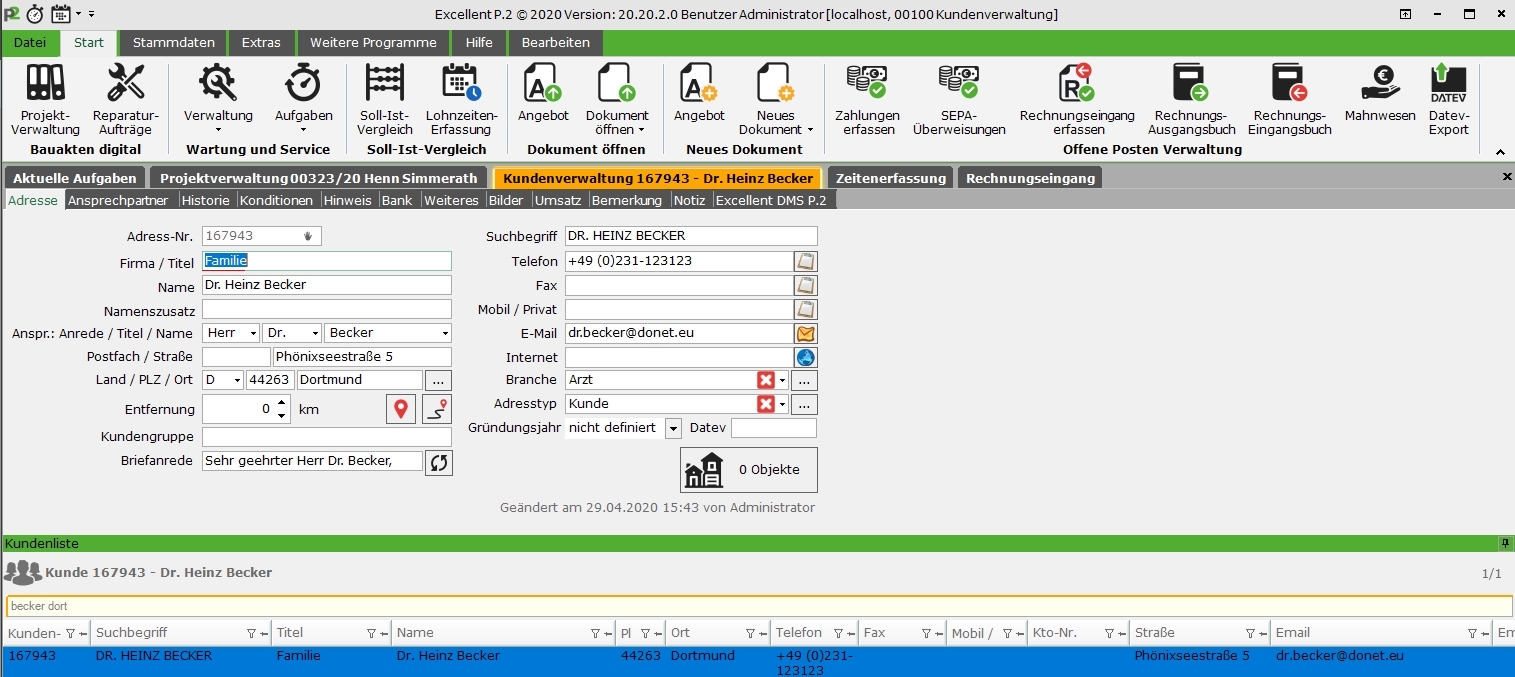Launch Soll-Ist-Vergleich abacus icon
1515x677 pixels.
pyautogui.click(x=386, y=99)
